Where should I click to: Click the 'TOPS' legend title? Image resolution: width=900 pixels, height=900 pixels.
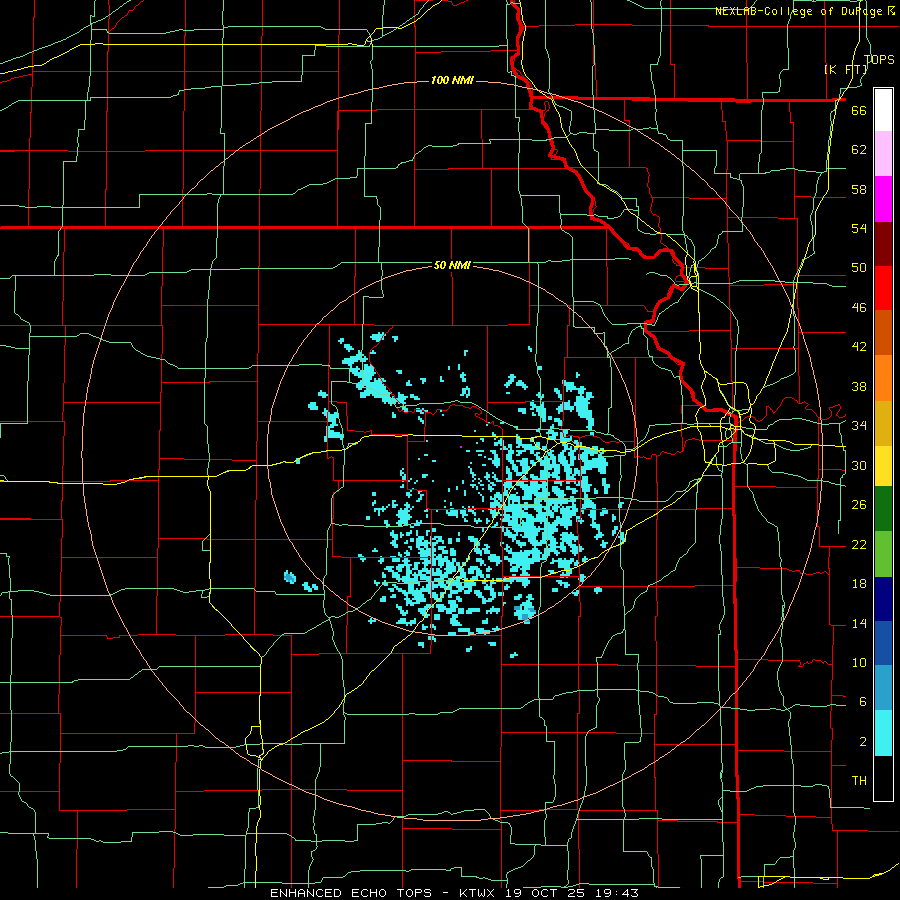[879, 59]
